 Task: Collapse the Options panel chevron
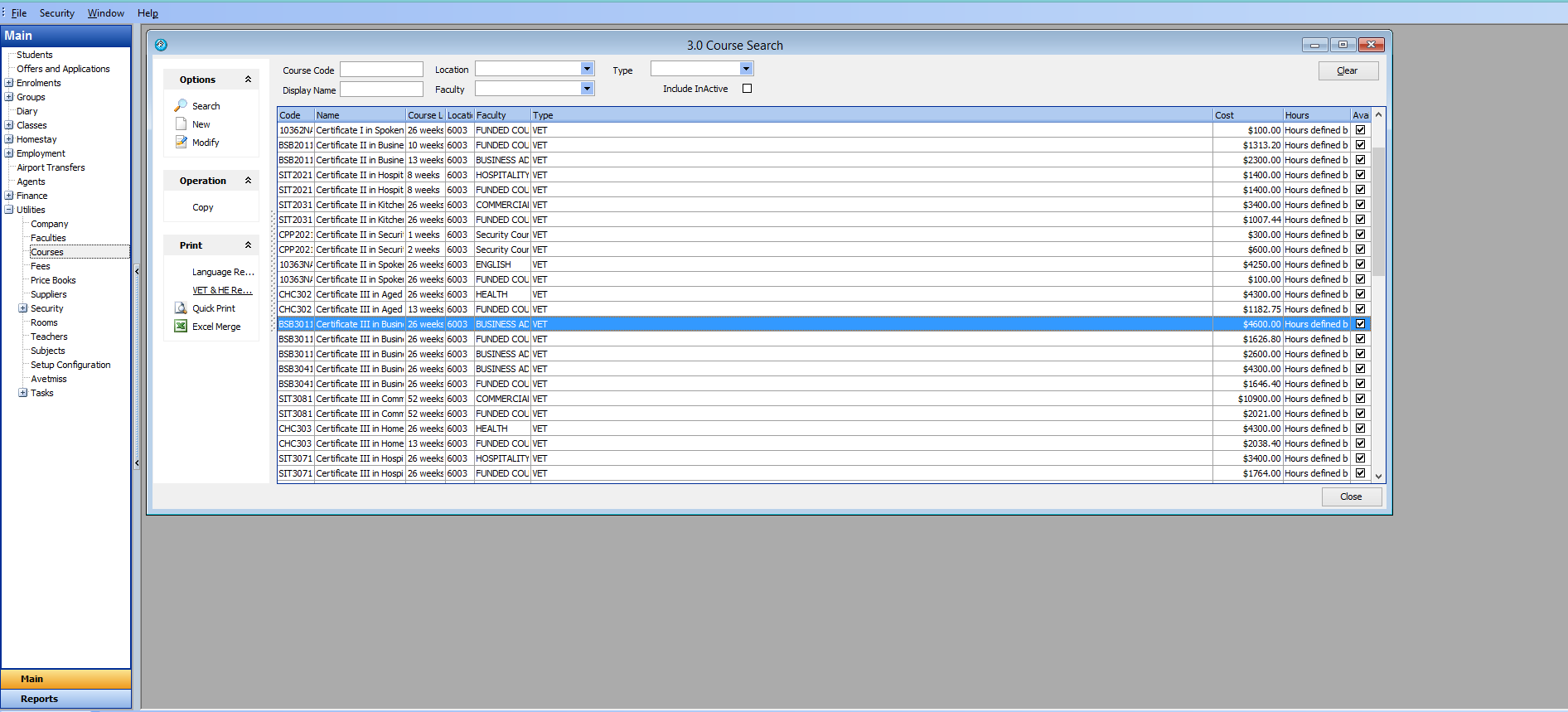[x=248, y=80]
